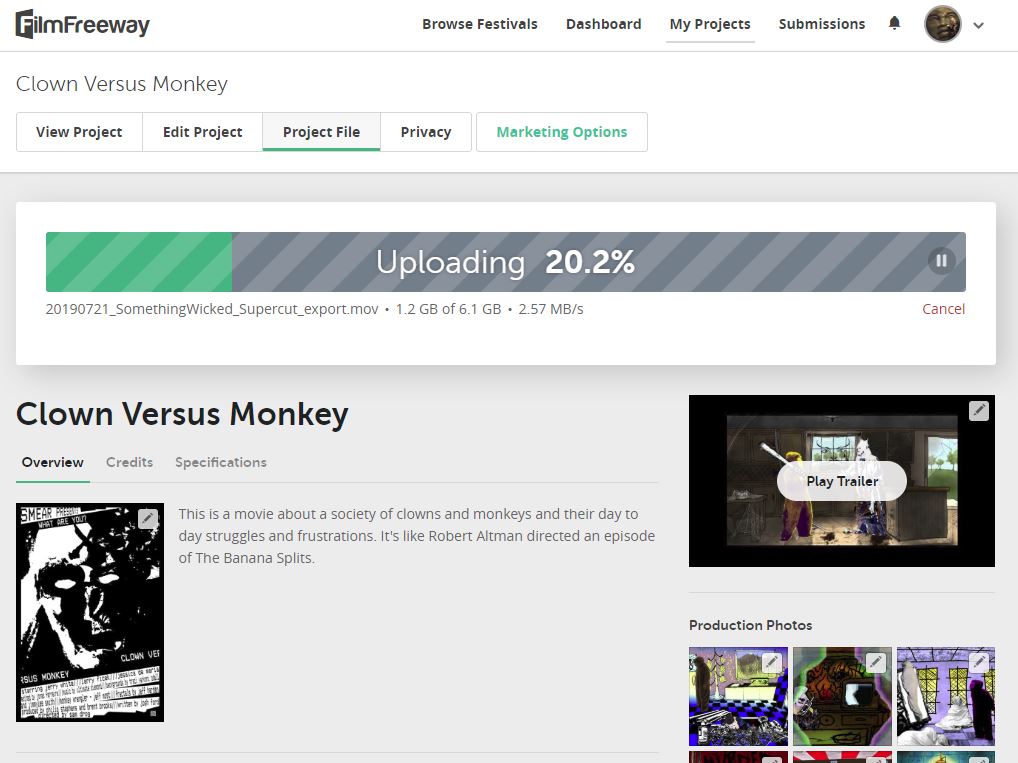Image resolution: width=1018 pixels, height=763 pixels.
Task: Edit the trailer using its pencil icon
Action: coord(978,410)
